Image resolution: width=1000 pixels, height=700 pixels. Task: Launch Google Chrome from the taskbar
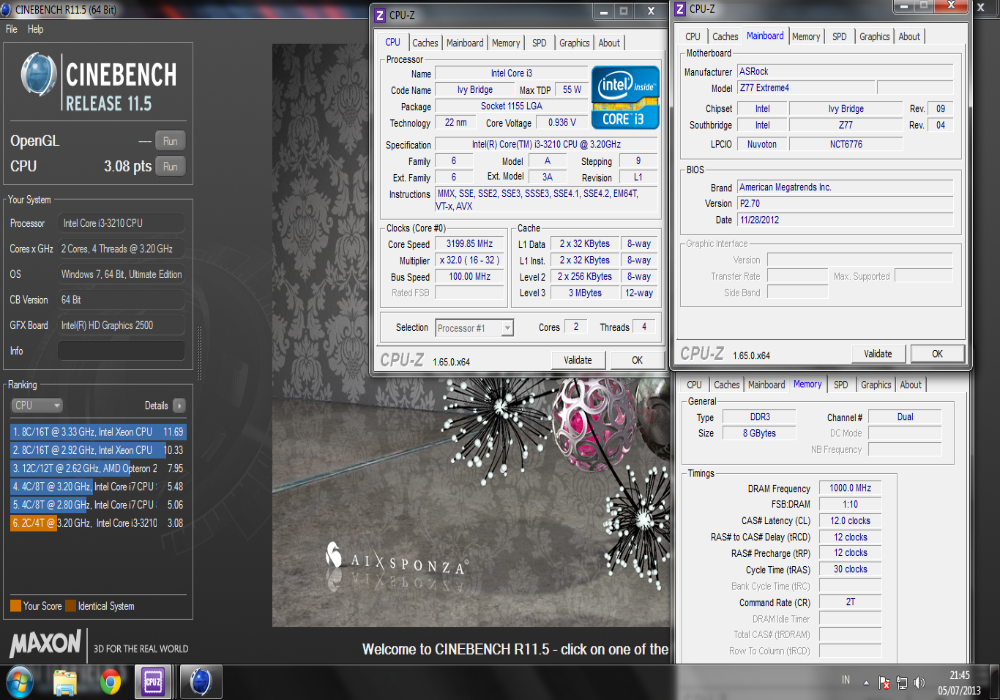click(x=110, y=682)
